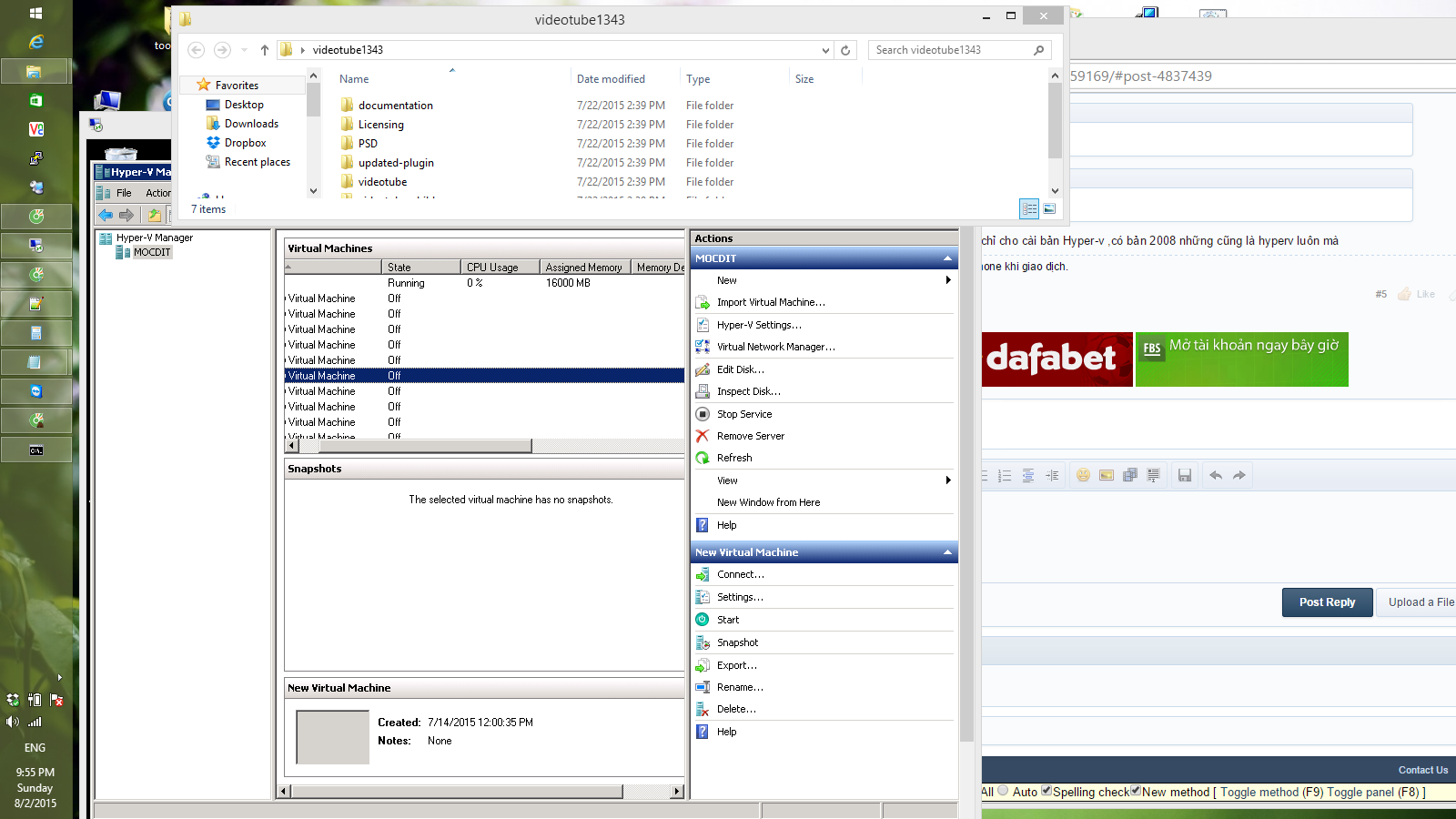Image resolution: width=1456 pixels, height=819 pixels.
Task: Expand the View submenu arrow
Action: coord(948,480)
